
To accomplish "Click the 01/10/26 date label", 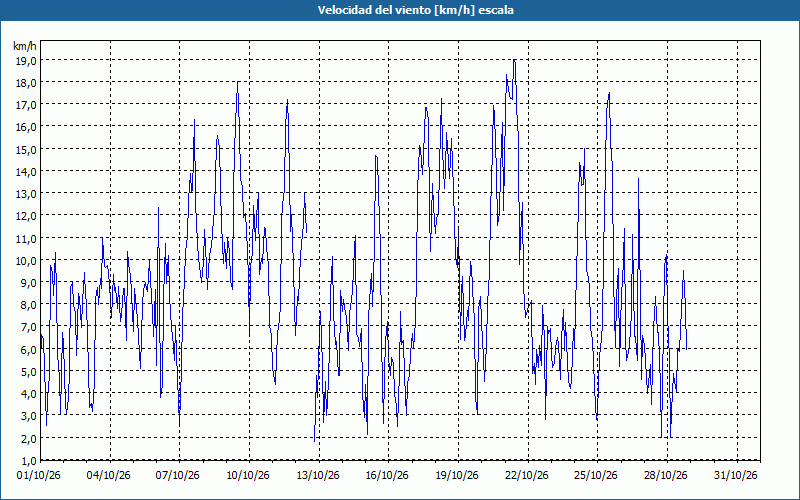I will pos(39,476).
